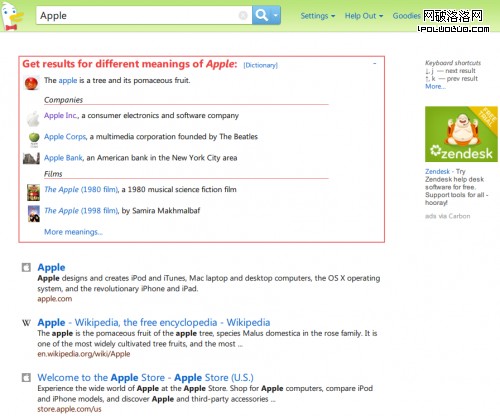Click The Apple 1980 film poster icon
The width and height of the screenshot is (500, 416).
(33, 192)
